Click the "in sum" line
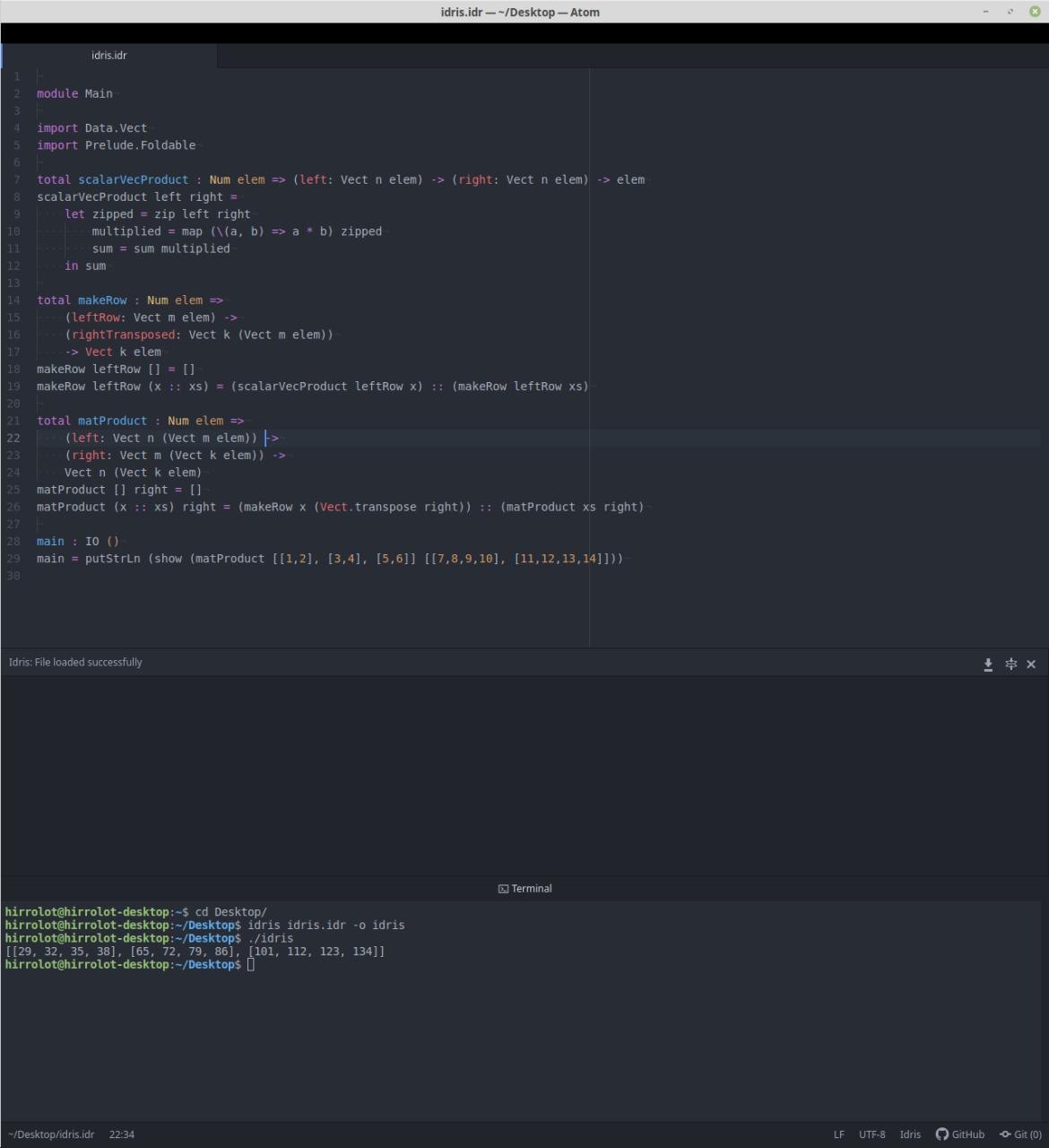Screen dimensions: 1049x1148 [85, 265]
